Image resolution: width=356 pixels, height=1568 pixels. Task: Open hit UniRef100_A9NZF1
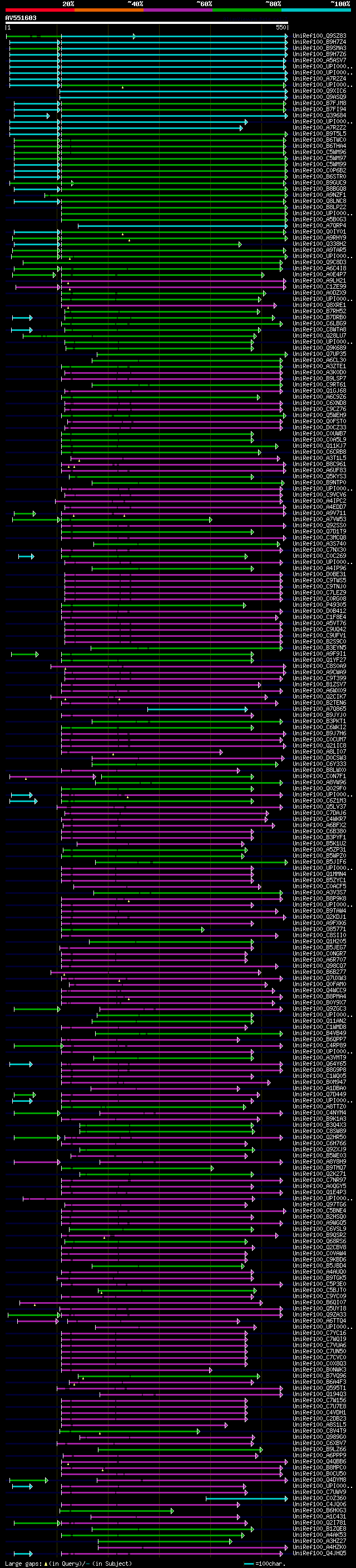click(319, 195)
